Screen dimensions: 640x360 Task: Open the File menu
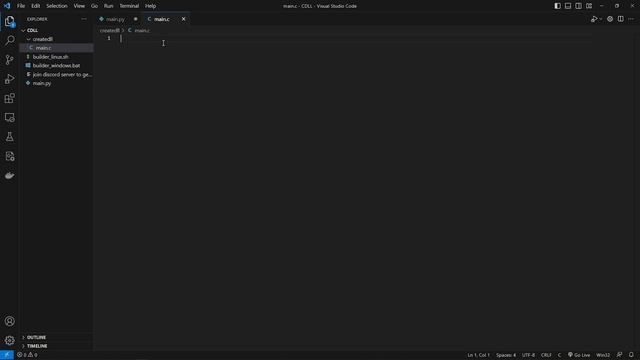21,6
